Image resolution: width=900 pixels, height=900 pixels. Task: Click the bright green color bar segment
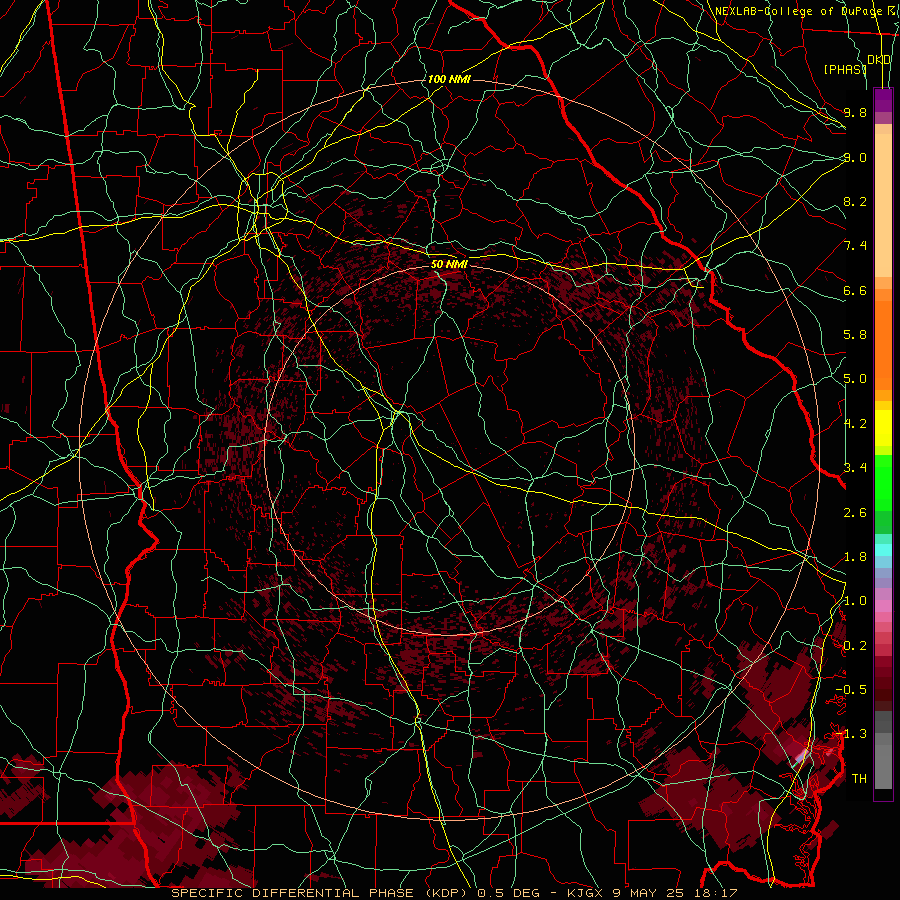pos(883,482)
